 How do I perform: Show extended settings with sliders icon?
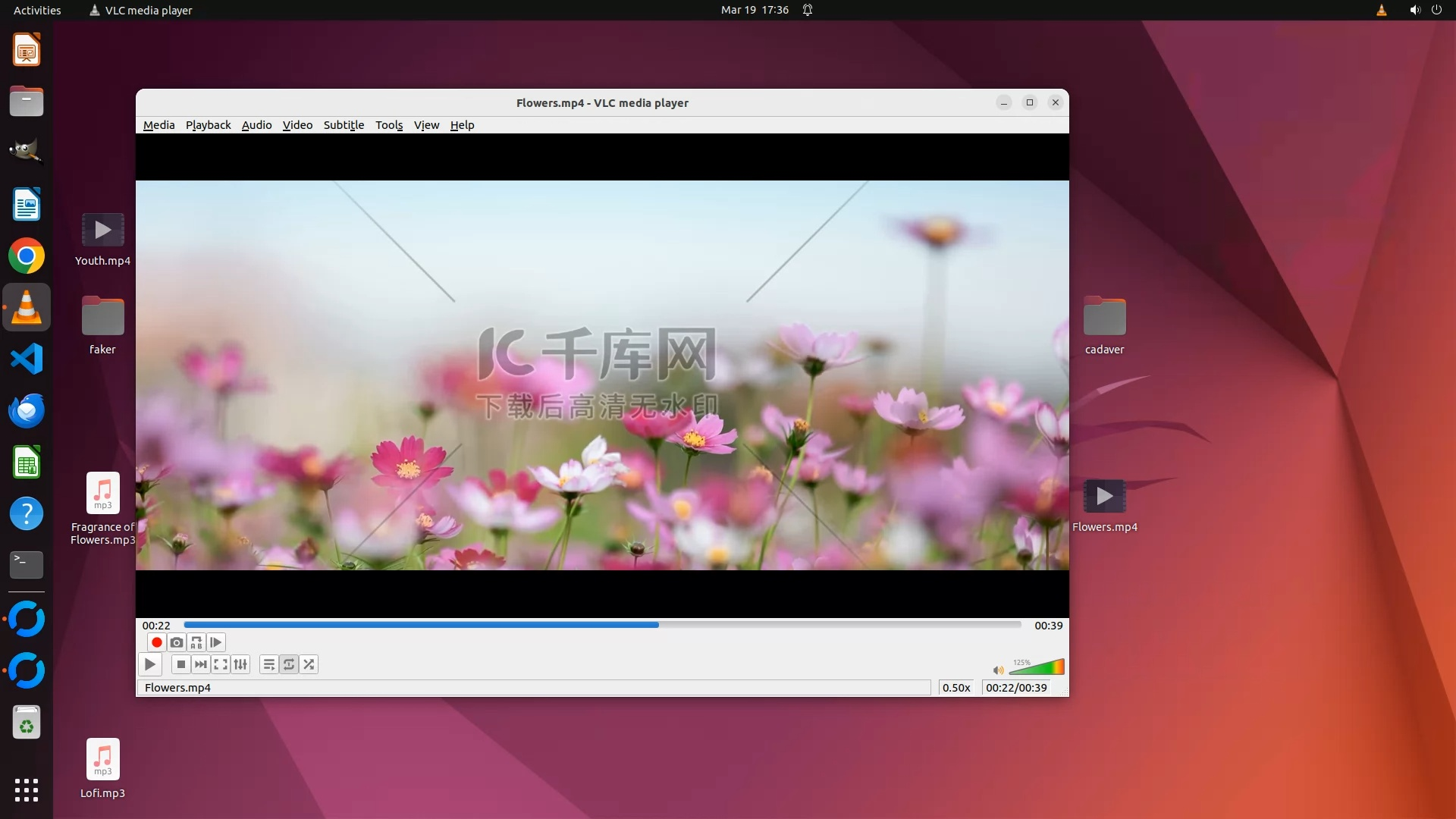(240, 664)
